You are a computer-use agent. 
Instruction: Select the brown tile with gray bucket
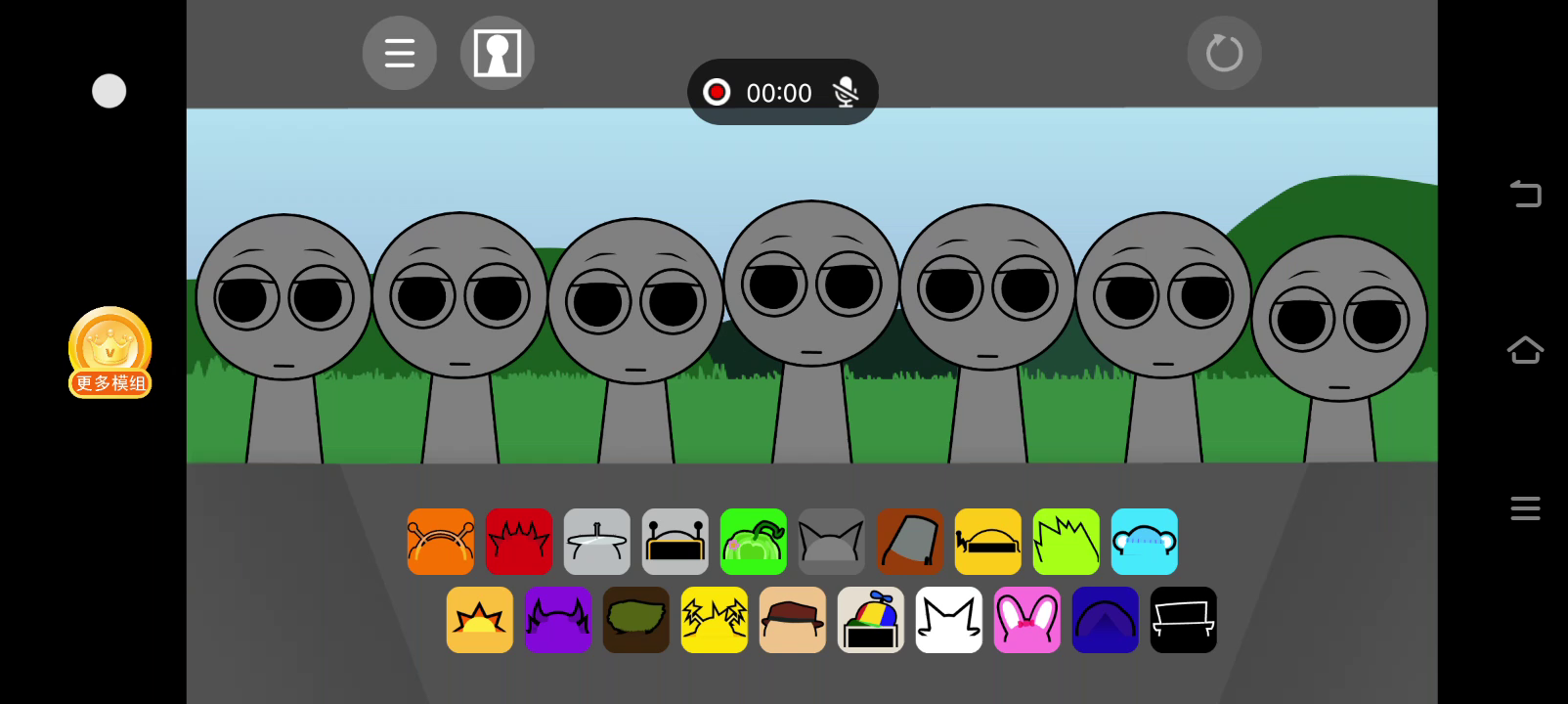click(x=909, y=542)
